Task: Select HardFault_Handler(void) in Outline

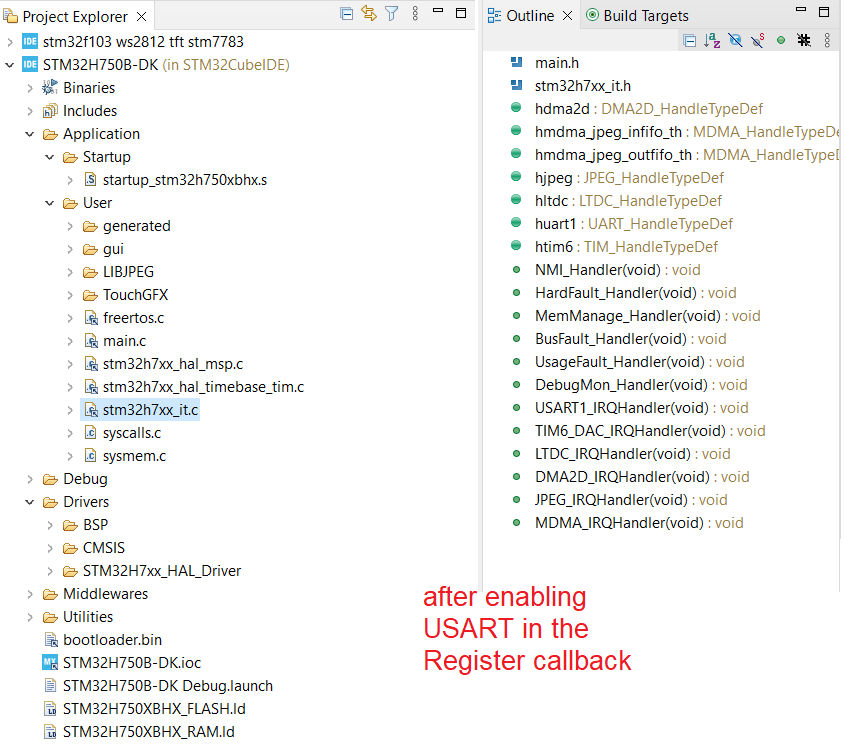Action: pyautogui.click(x=635, y=293)
